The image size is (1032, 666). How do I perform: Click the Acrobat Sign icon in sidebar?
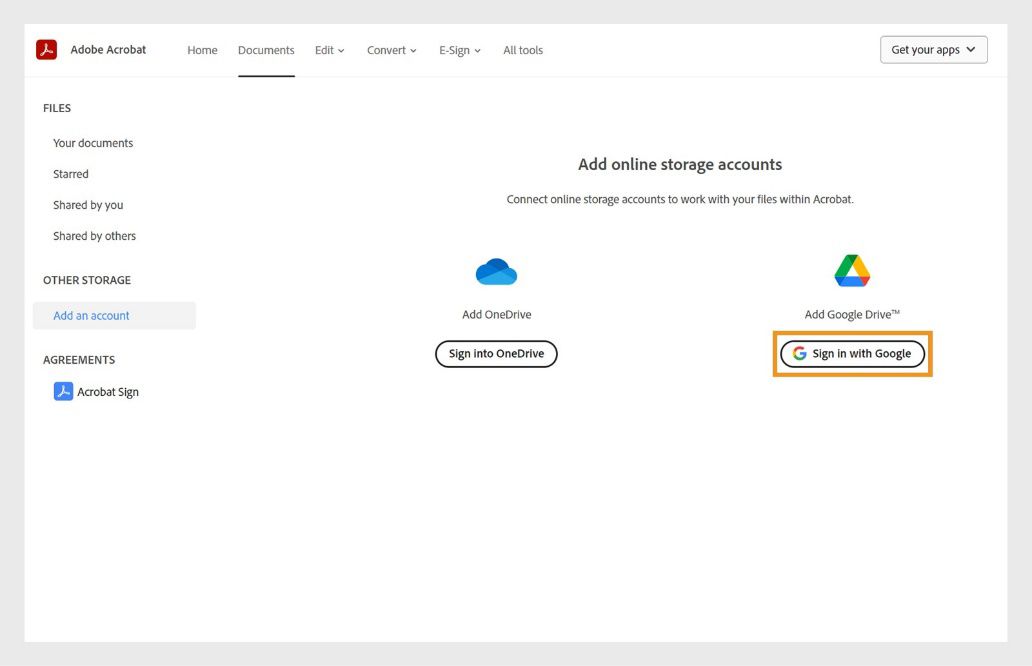pos(64,391)
